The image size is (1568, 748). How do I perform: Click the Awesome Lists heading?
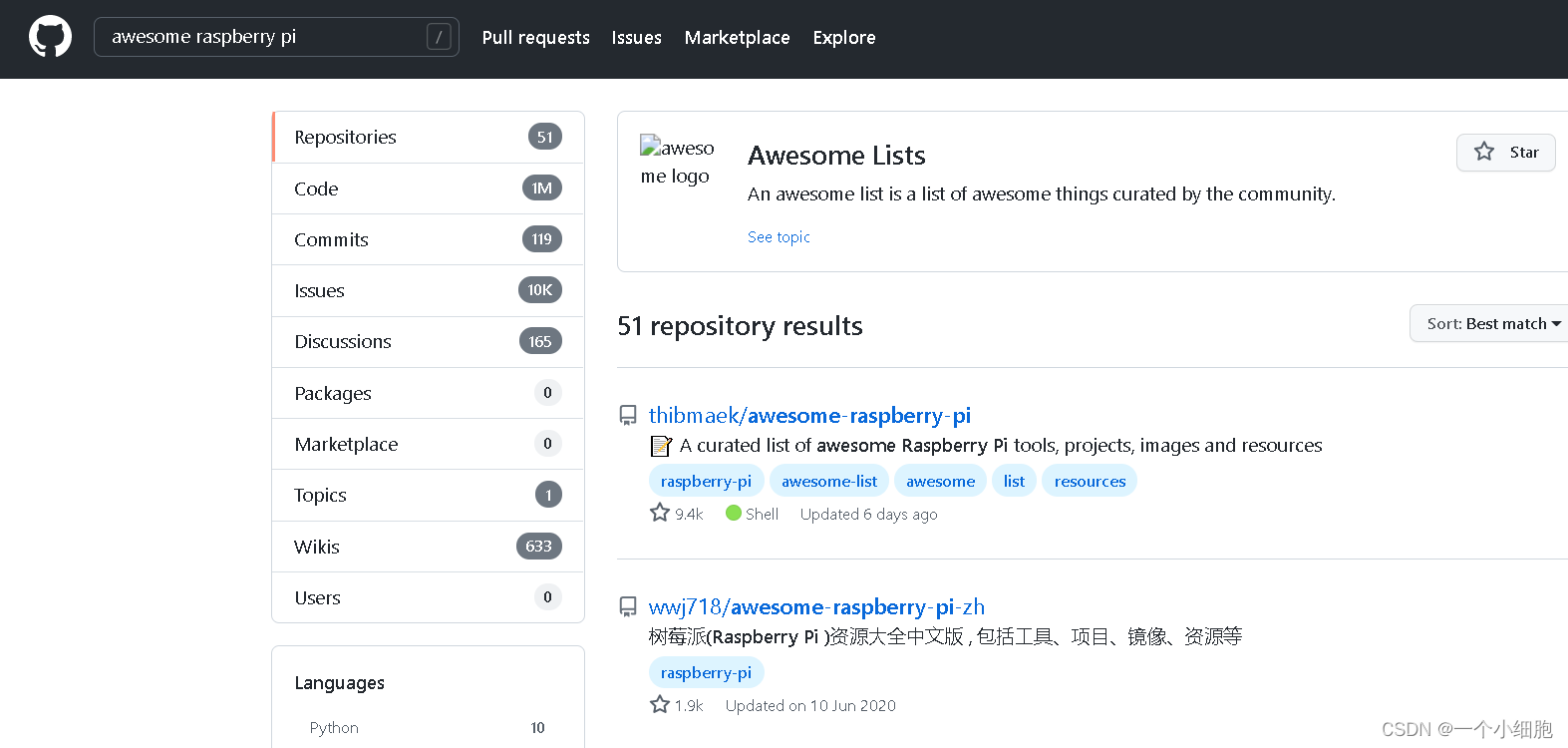pyautogui.click(x=836, y=156)
